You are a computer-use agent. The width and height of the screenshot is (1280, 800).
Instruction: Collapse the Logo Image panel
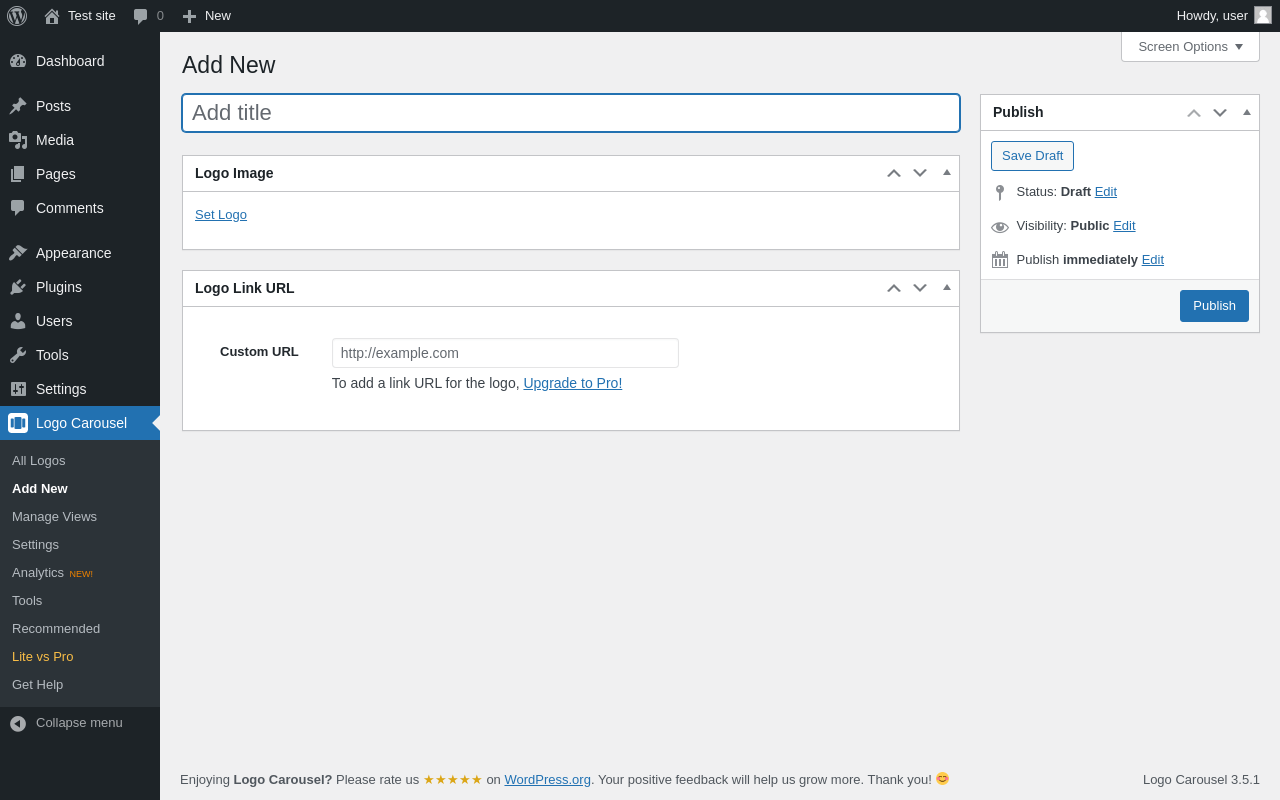947,172
